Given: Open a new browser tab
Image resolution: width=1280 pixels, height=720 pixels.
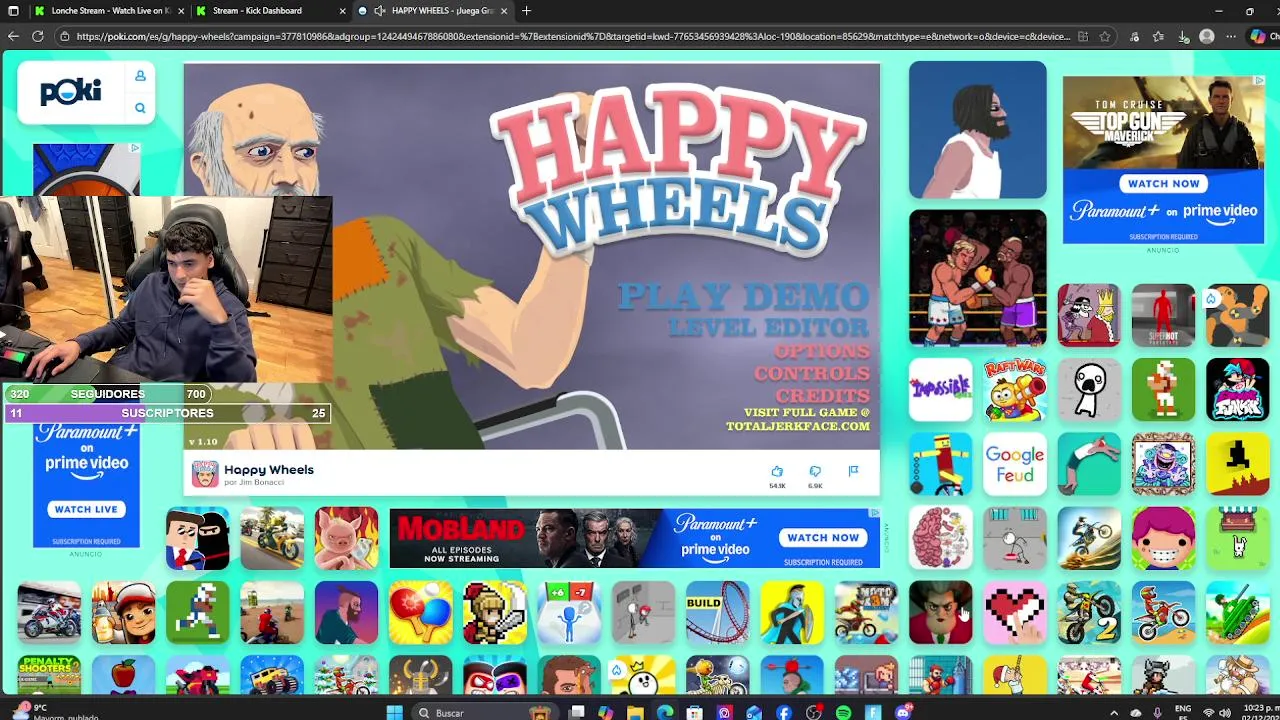Looking at the screenshot, I should [526, 11].
